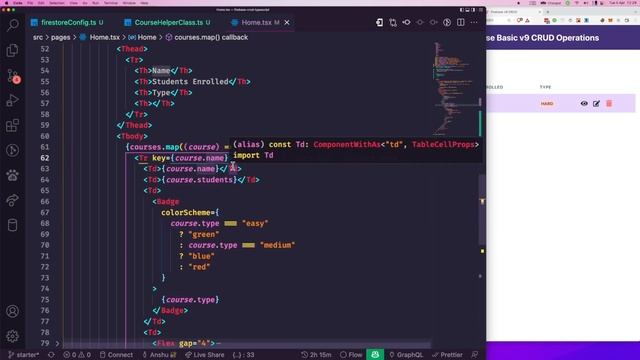
Task: Click GraphQL in status bar
Action: coord(407,355)
